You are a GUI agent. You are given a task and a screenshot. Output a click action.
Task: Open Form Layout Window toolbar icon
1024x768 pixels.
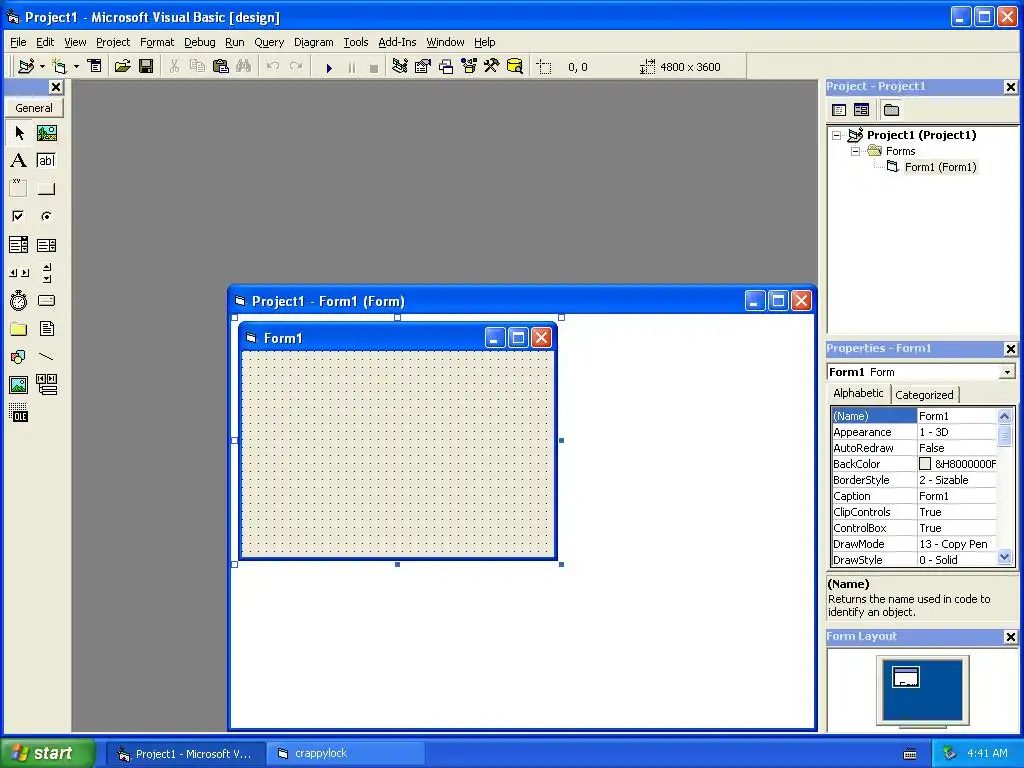[446, 66]
